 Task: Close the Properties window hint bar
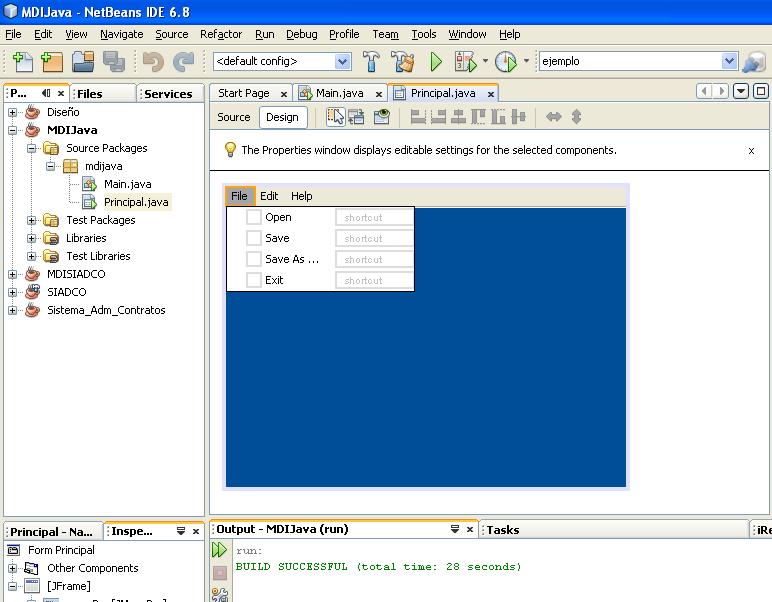point(751,151)
